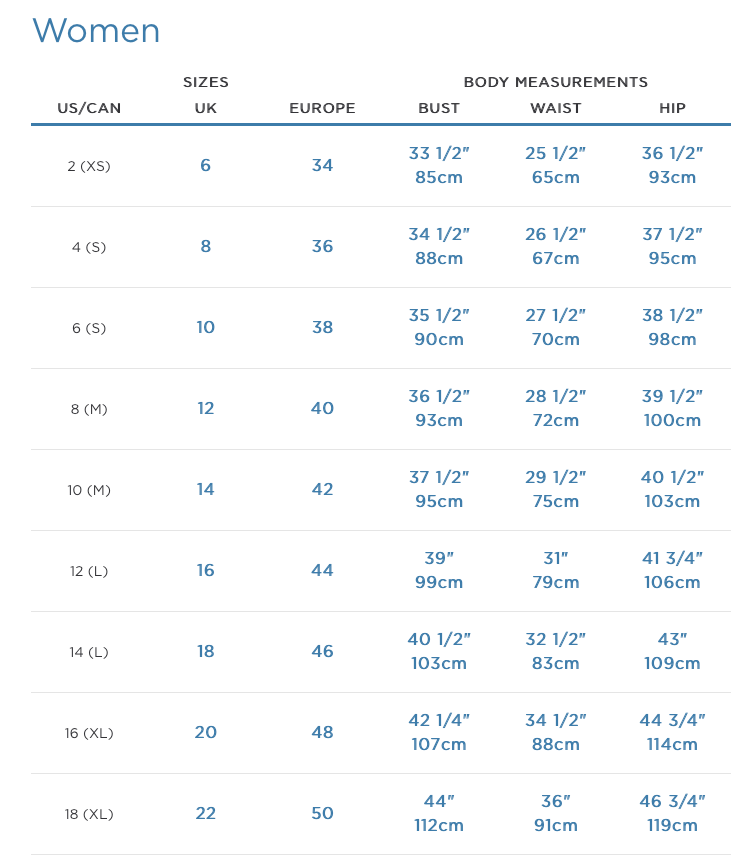This screenshot has height=855, width=735.
Task: Click the Women heading
Action: [96, 31]
